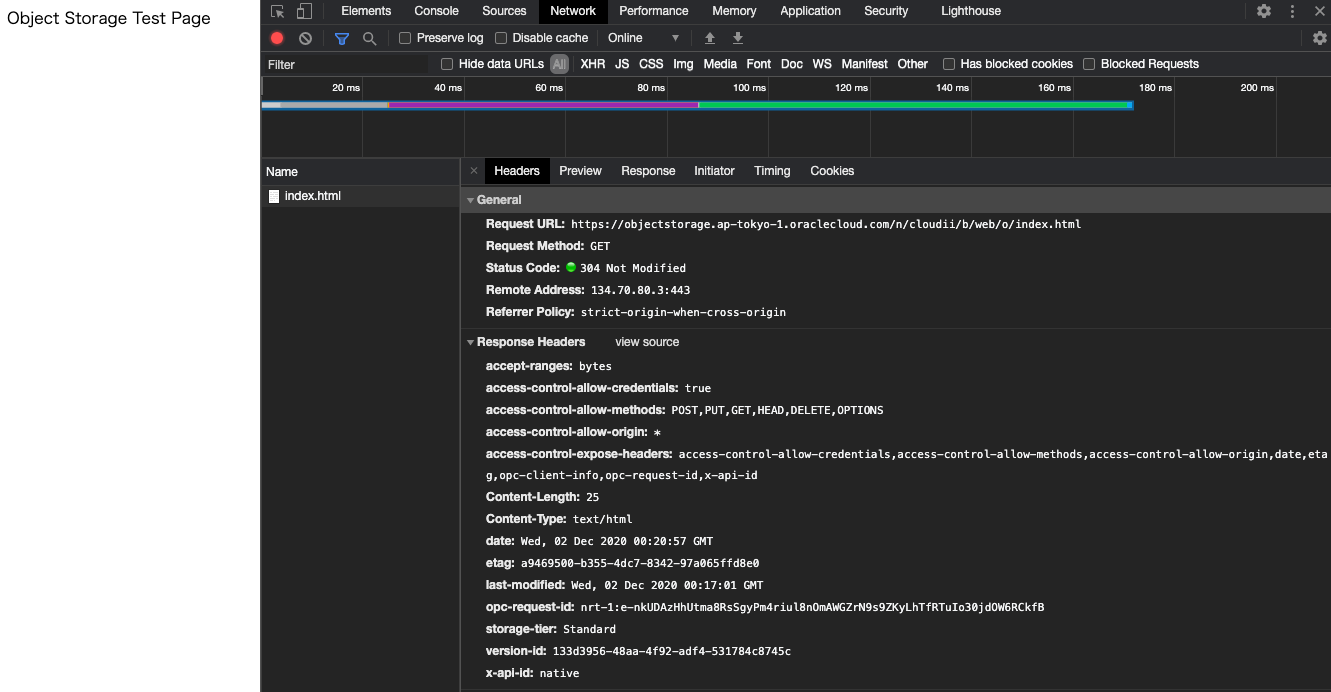Collapse the Response Headers section
Screen dimensions: 1331x692
coord(471,342)
